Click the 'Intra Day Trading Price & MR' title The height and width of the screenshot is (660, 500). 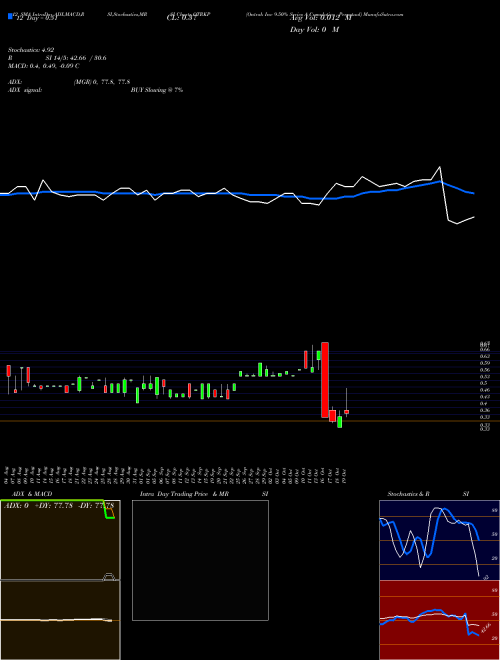click(x=184, y=494)
